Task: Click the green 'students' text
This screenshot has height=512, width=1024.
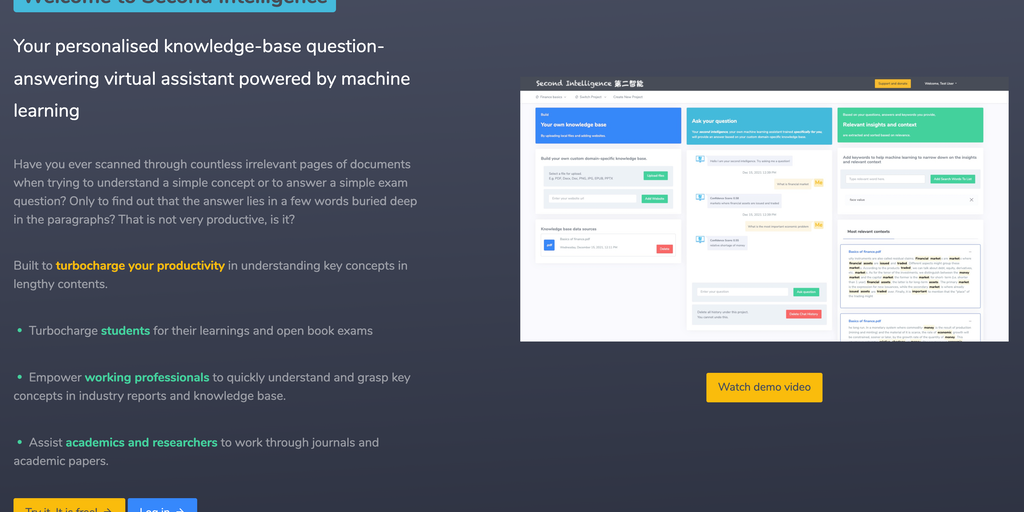Action: pyautogui.click(x=125, y=330)
